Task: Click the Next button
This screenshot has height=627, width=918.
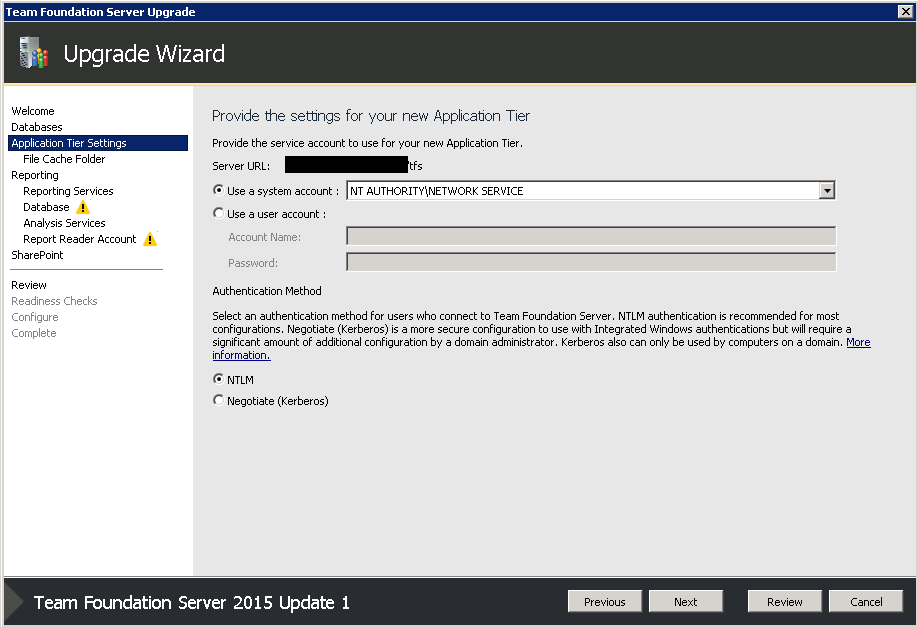Action: pyautogui.click(x=686, y=602)
